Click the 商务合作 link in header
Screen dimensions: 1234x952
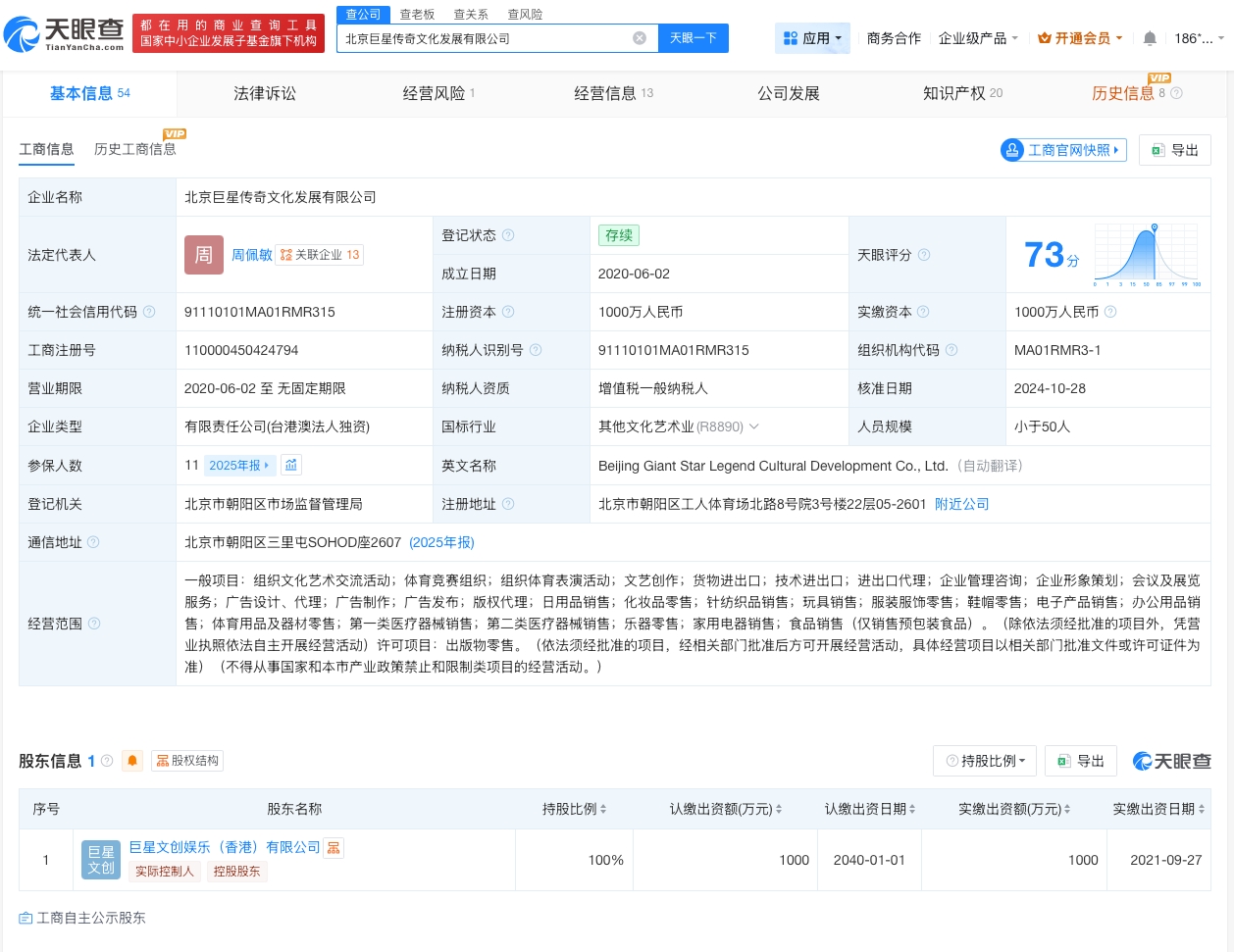point(894,38)
